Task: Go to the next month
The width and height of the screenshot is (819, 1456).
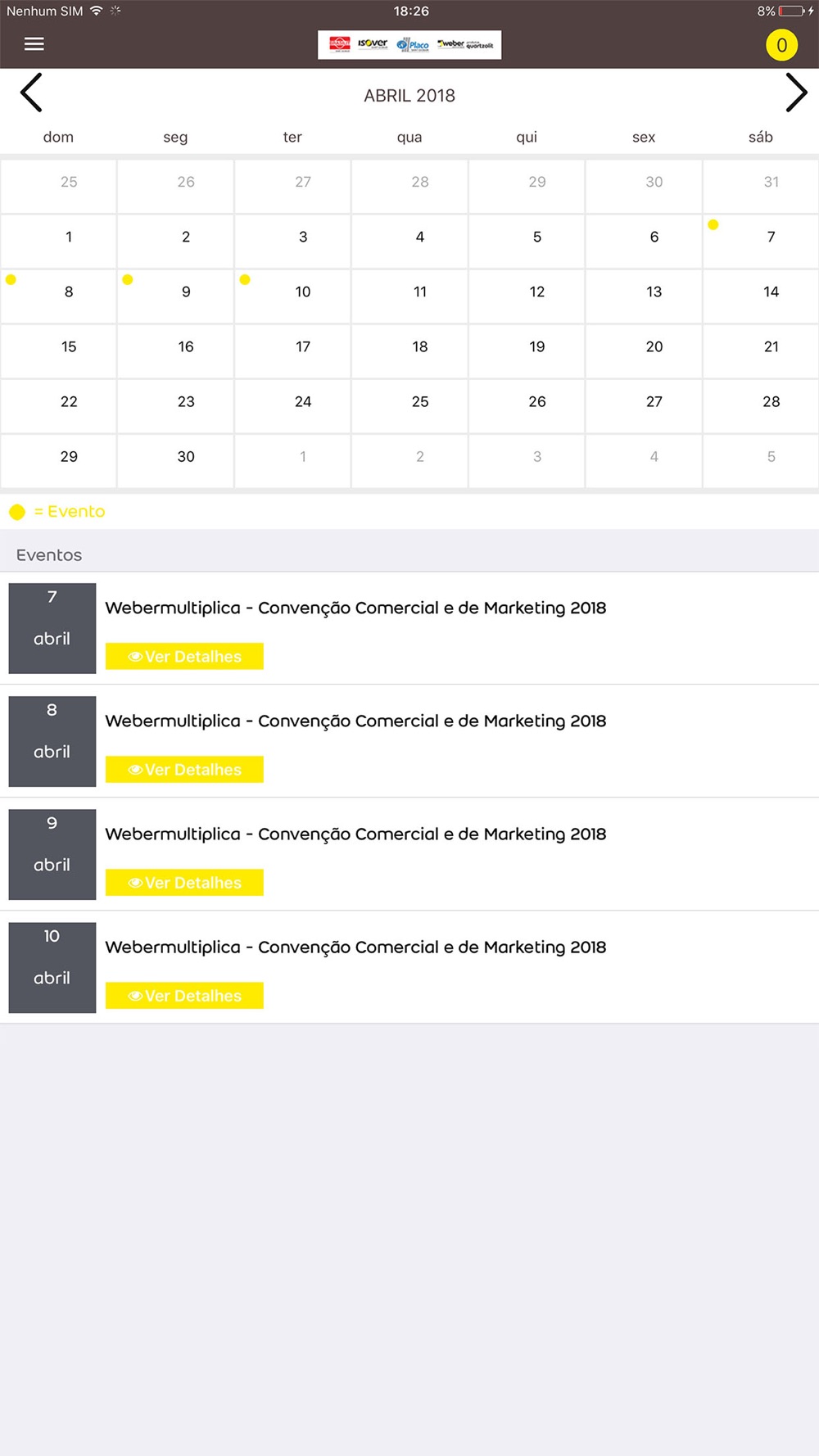Action: (796, 93)
